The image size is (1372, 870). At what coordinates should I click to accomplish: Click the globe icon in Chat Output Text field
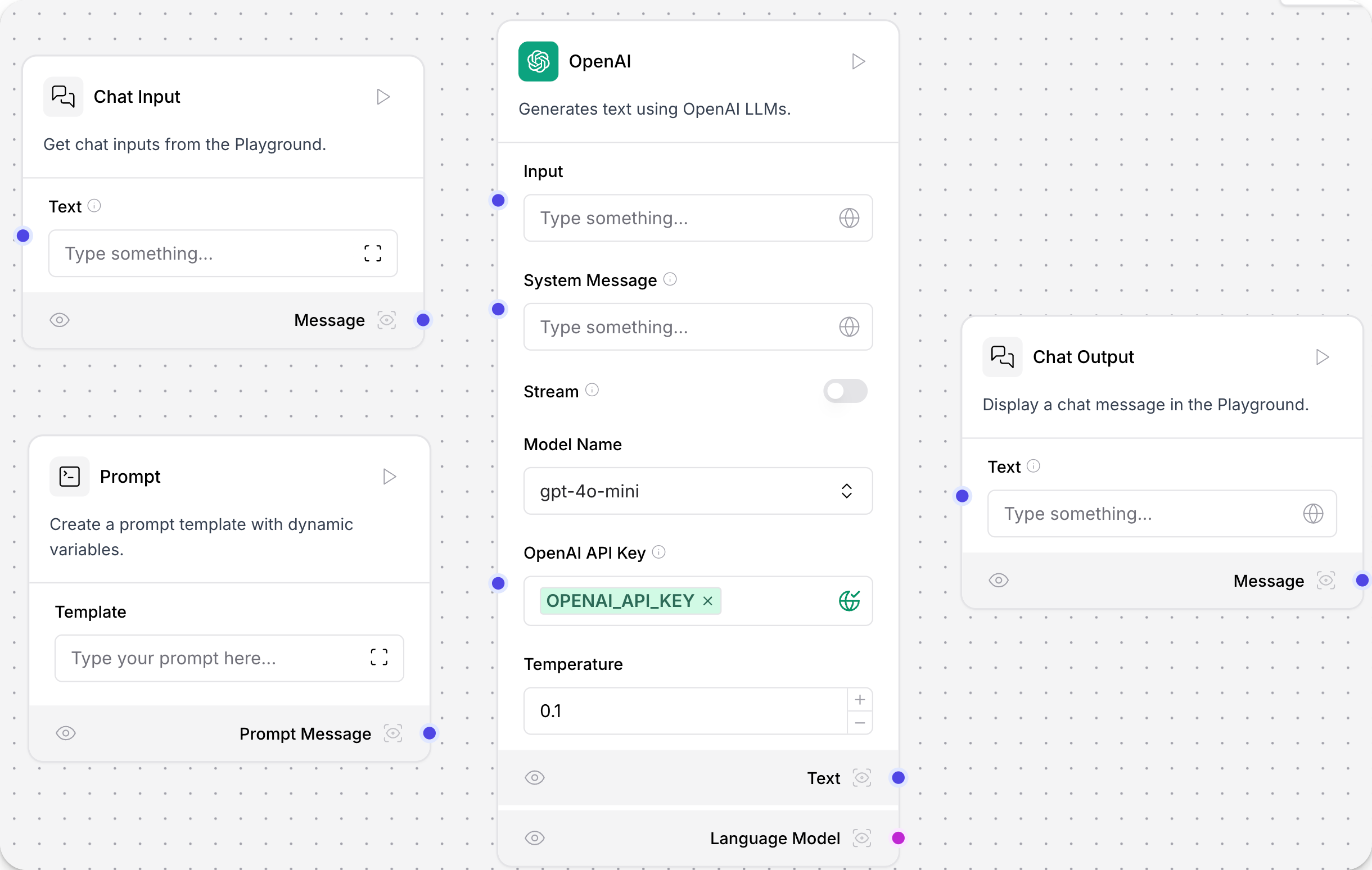(x=1313, y=513)
